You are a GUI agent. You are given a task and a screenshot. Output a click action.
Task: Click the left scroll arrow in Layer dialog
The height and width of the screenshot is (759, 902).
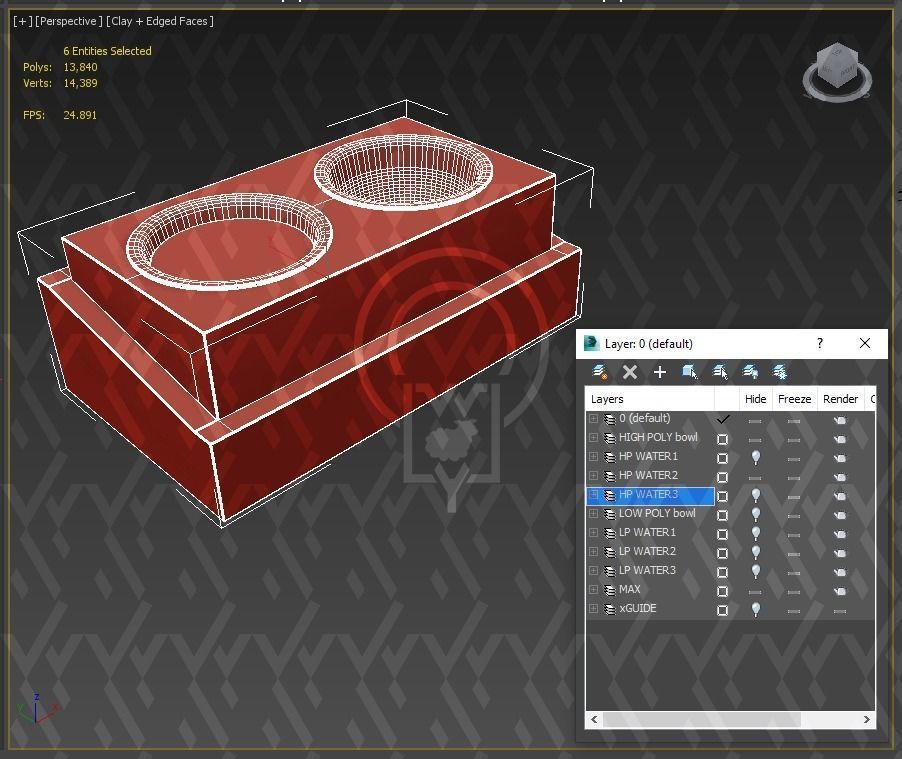[x=594, y=719]
